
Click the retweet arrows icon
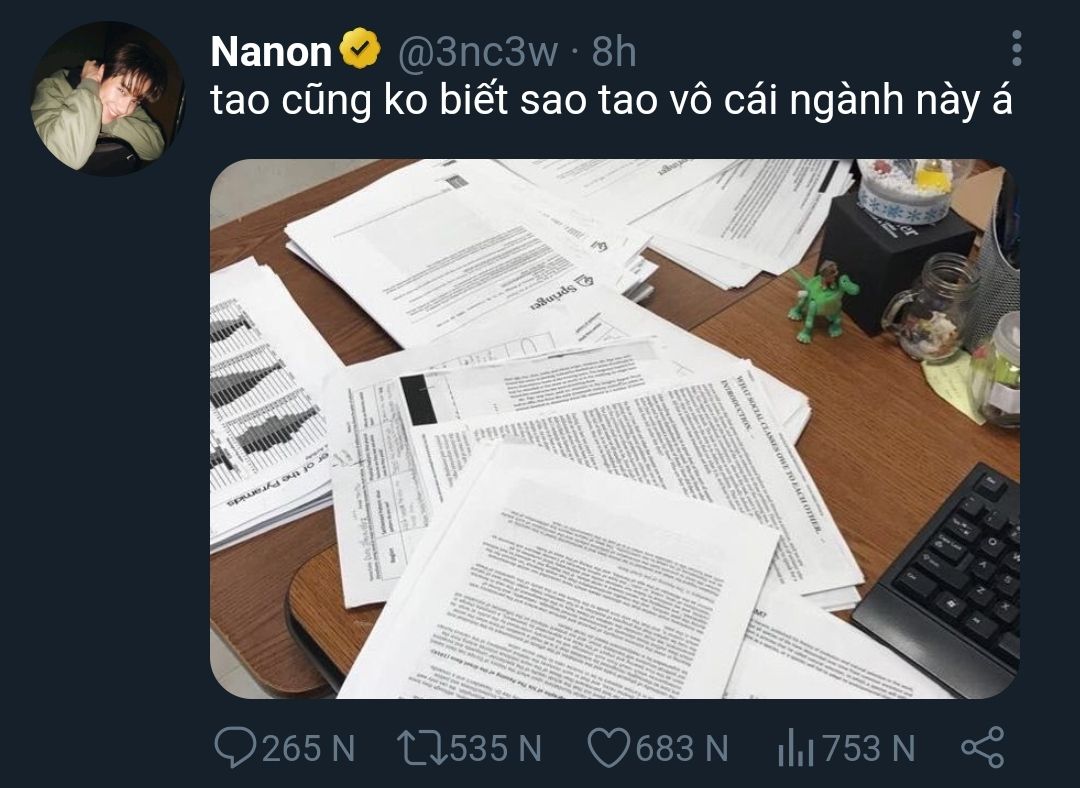[422, 748]
